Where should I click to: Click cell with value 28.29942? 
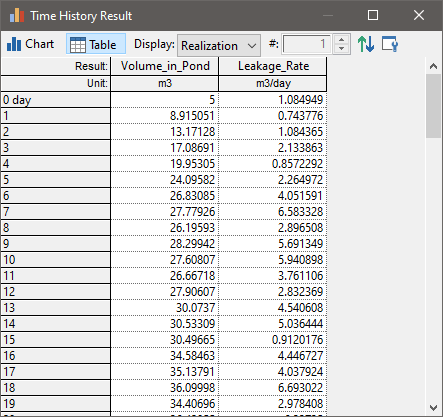[165, 244]
